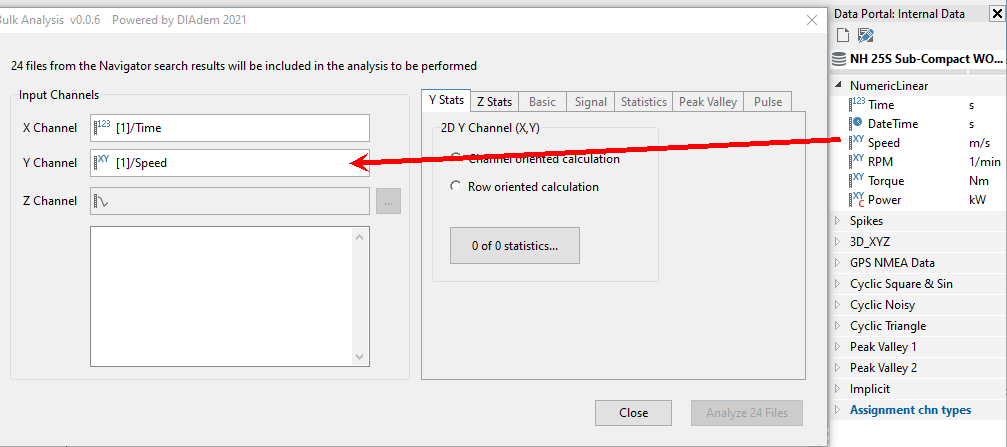Screen dimensions: 1007x447
Task: Expand the Spikes channel group
Action: pos(838,221)
